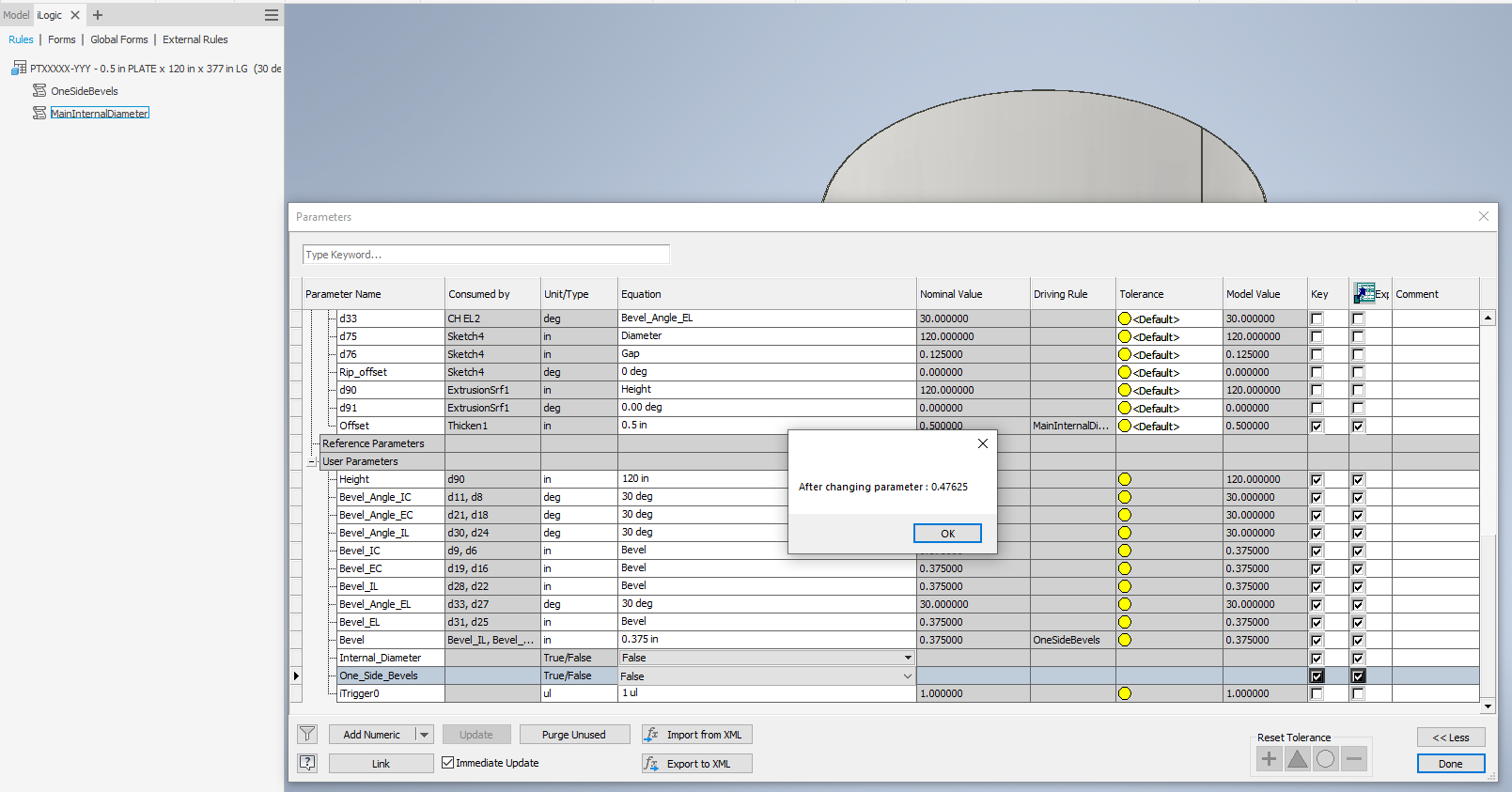This screenshot has width=1512, height=792.
Task: Close the message box with X
Action: tap(983, 443)
